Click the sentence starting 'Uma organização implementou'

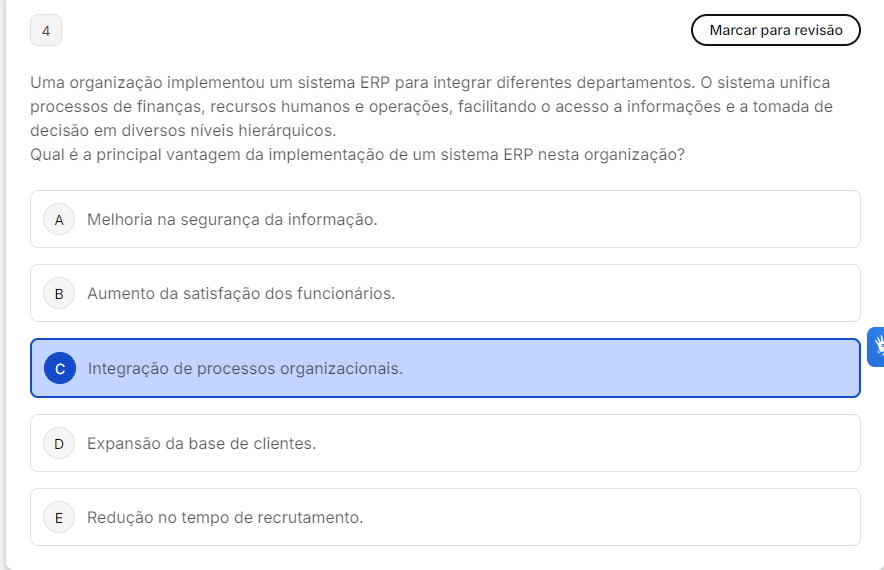(430, 82)
